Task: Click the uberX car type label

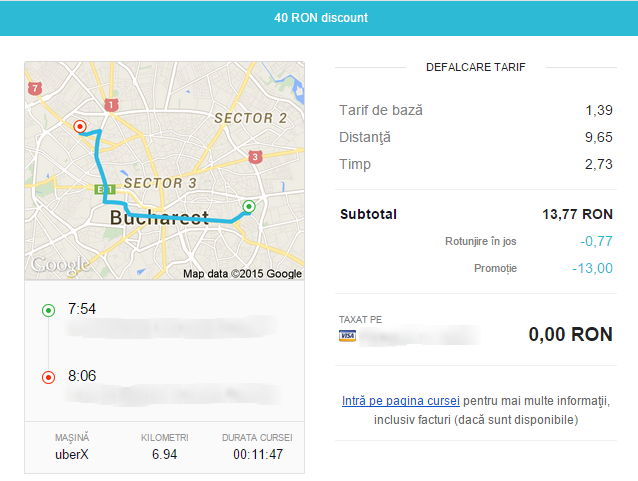Action: (x=72, y=455)
